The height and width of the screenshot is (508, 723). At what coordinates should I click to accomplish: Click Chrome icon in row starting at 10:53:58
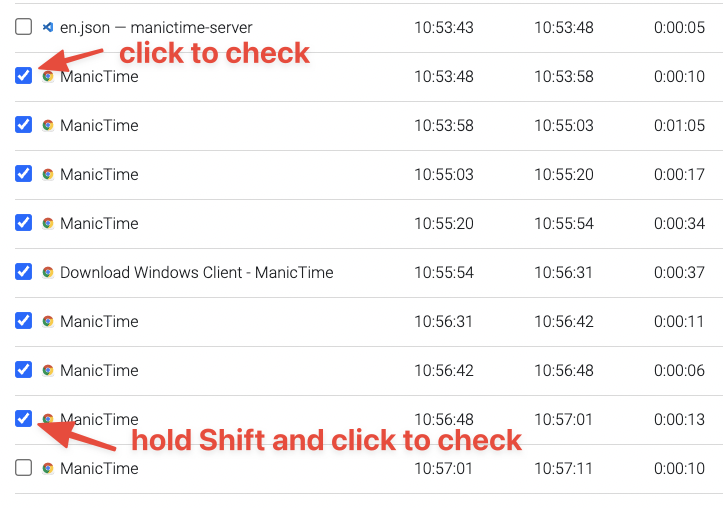tap(47, 125)
